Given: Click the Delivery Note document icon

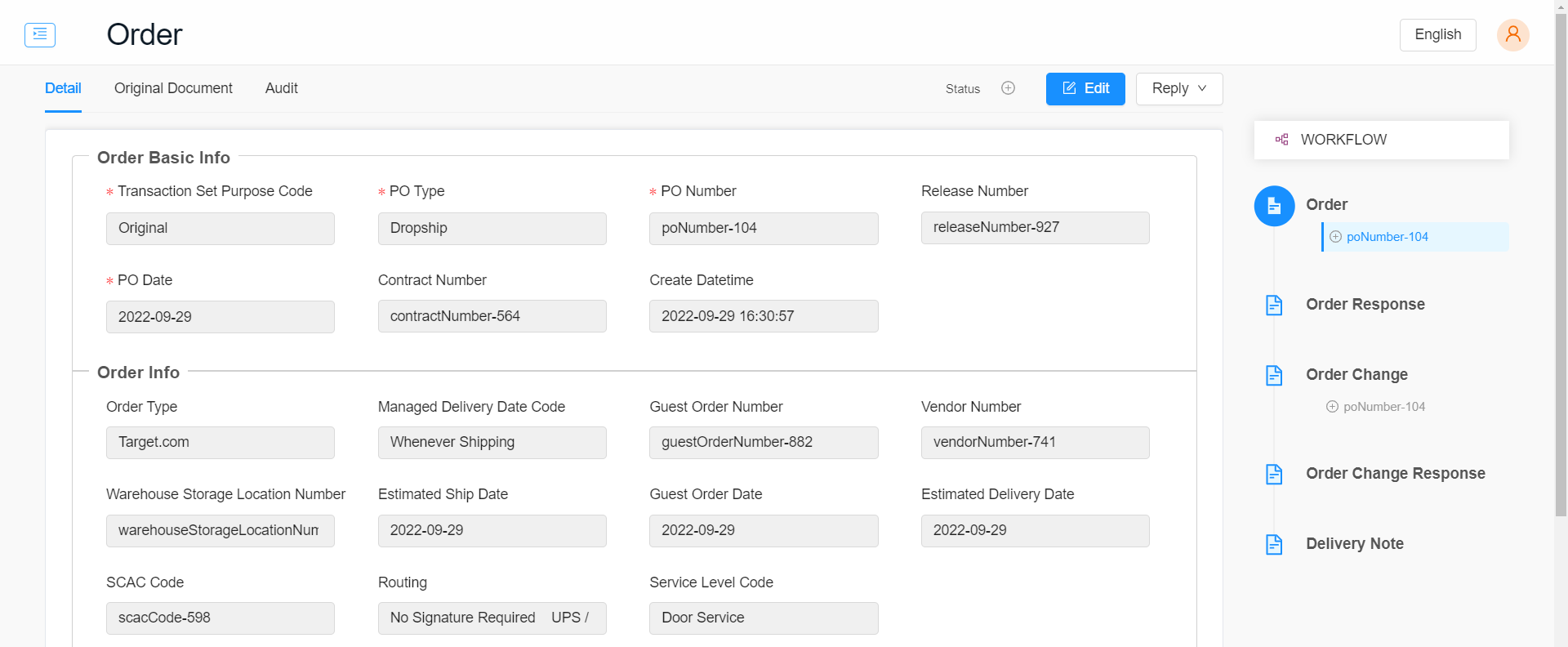Looking at the screenshot, I should coord(1274,544).
